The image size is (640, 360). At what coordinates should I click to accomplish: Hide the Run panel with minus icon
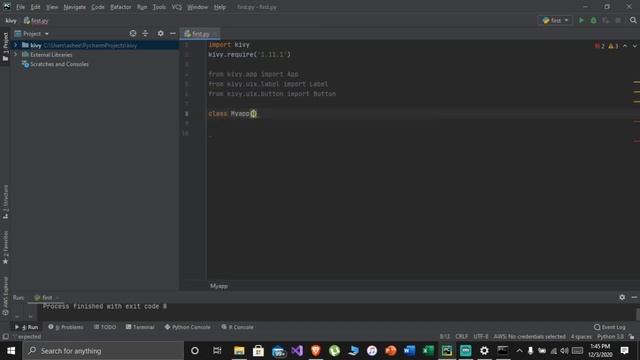(634, 297)
